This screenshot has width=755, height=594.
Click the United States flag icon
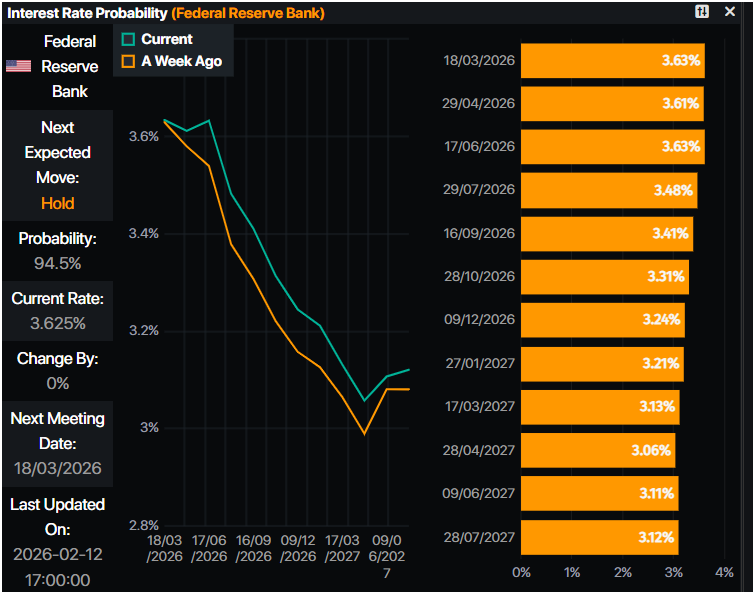[18, 66]
